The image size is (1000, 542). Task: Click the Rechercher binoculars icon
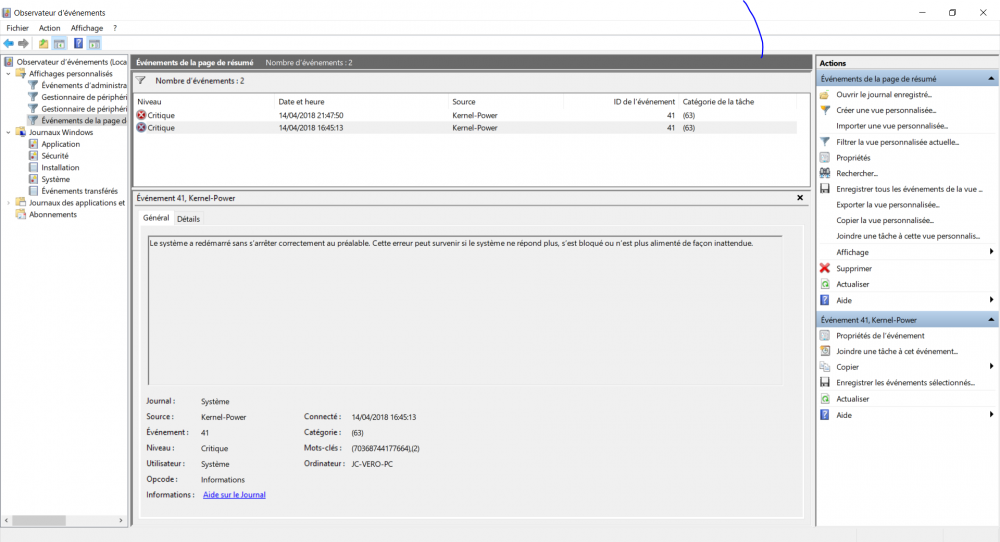click(x=825, y=173)
